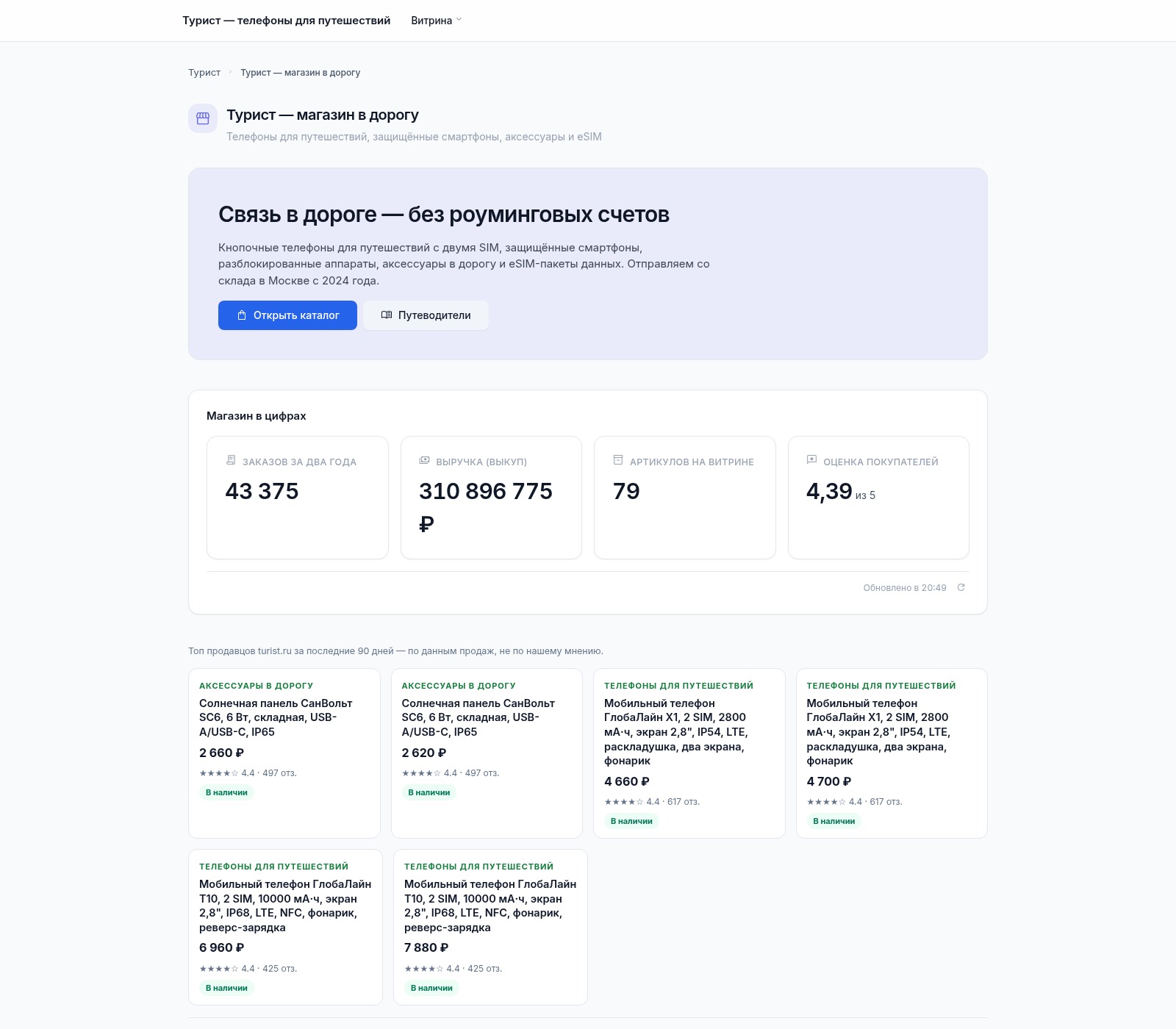Click the 'Связь в дороге — без роуминговых счетов' headline

(444, 215)
